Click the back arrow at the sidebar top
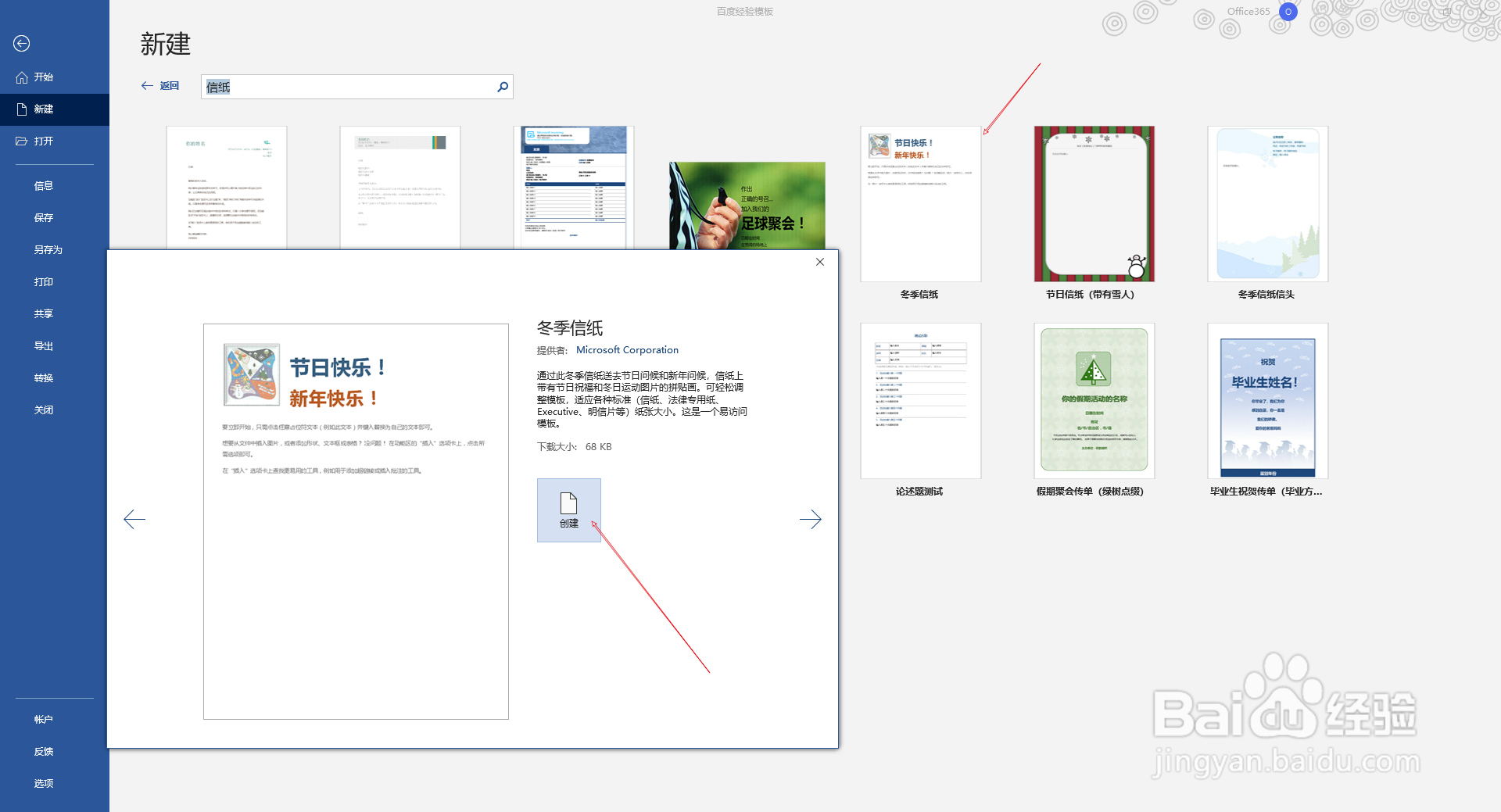 tap(21, 44)
